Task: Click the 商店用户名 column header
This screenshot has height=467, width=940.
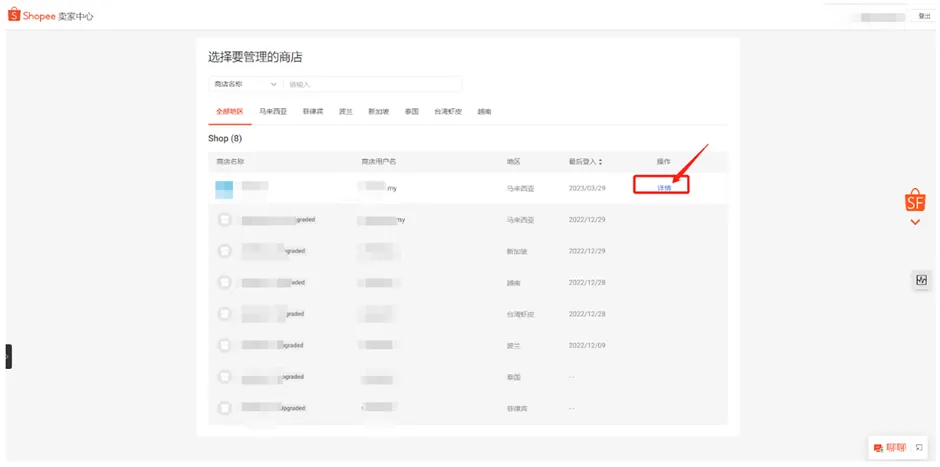Action: pos(378,162)
